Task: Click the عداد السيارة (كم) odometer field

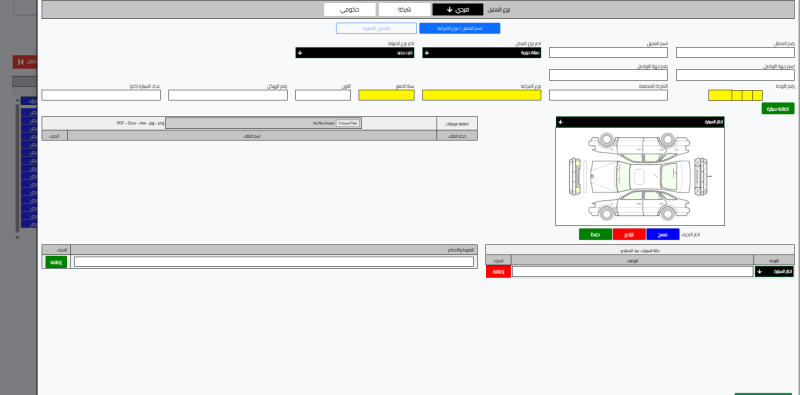Action: point(101,95)
